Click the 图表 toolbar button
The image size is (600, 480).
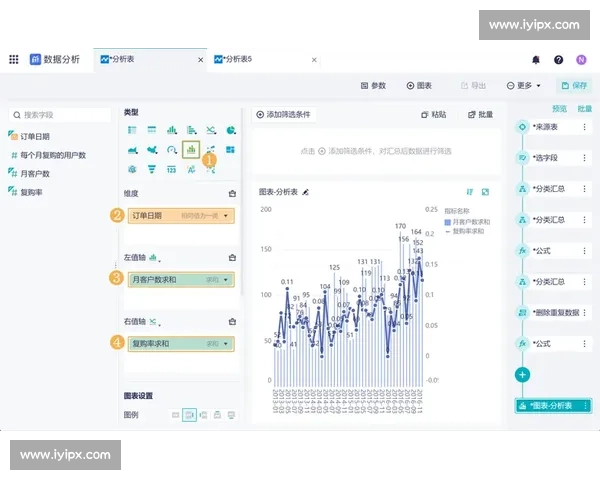(419, 86)
